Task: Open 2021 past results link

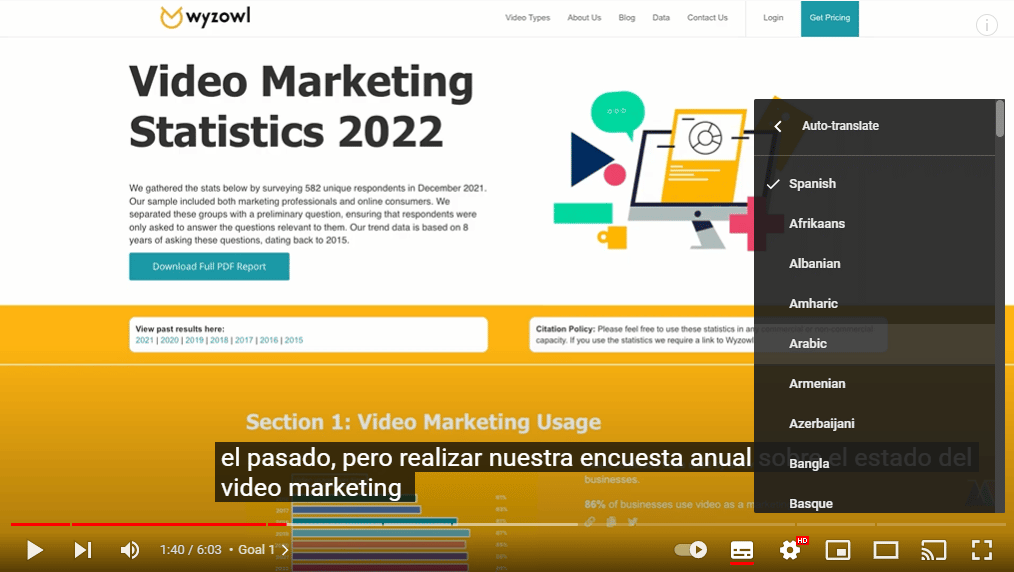Action: (x=144, y=340)
